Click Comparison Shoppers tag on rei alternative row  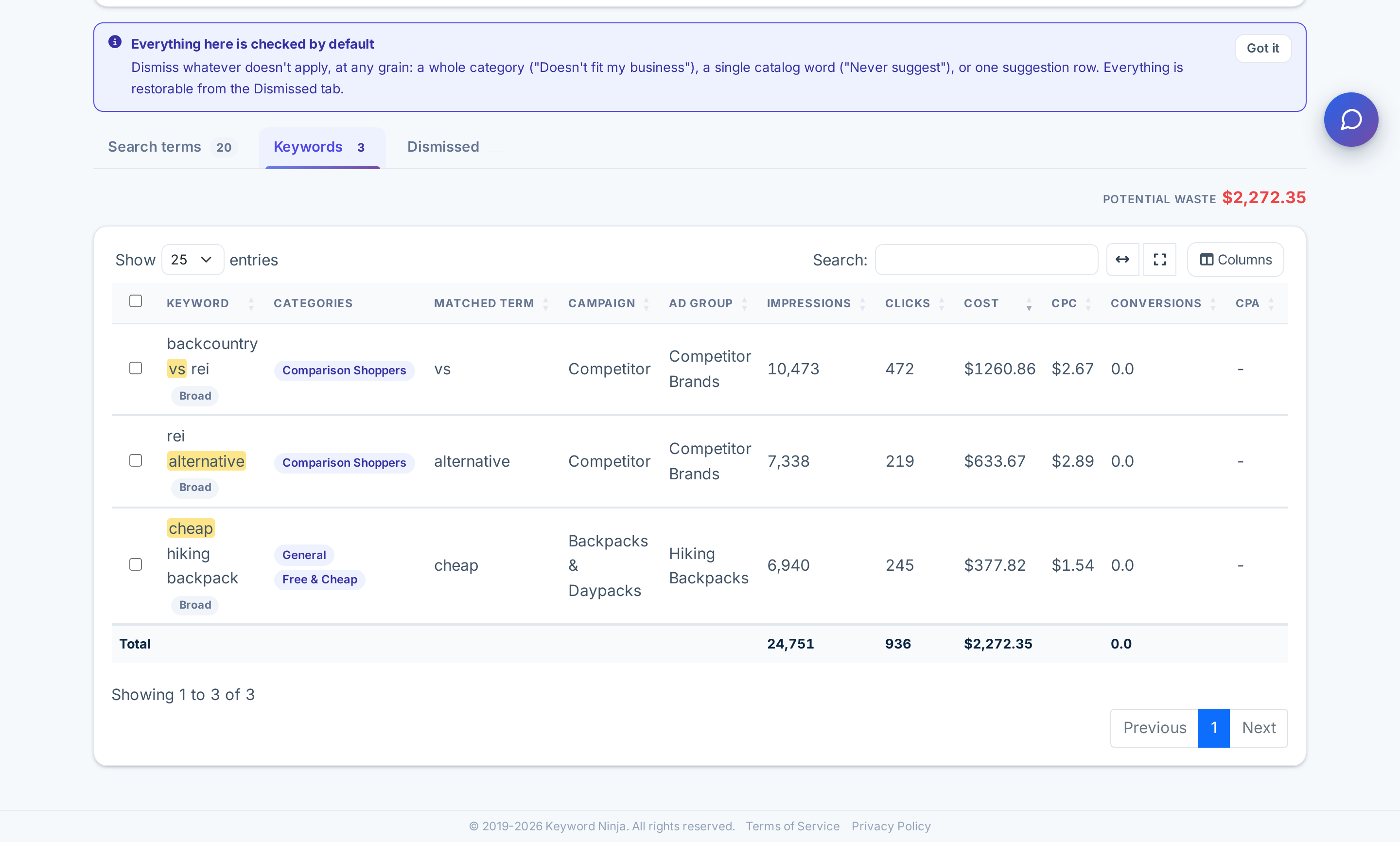[344, 463]
